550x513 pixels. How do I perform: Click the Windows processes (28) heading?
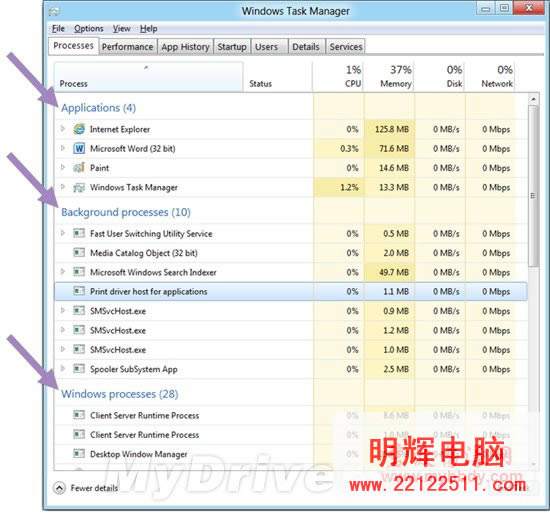[x=120, y=394]
